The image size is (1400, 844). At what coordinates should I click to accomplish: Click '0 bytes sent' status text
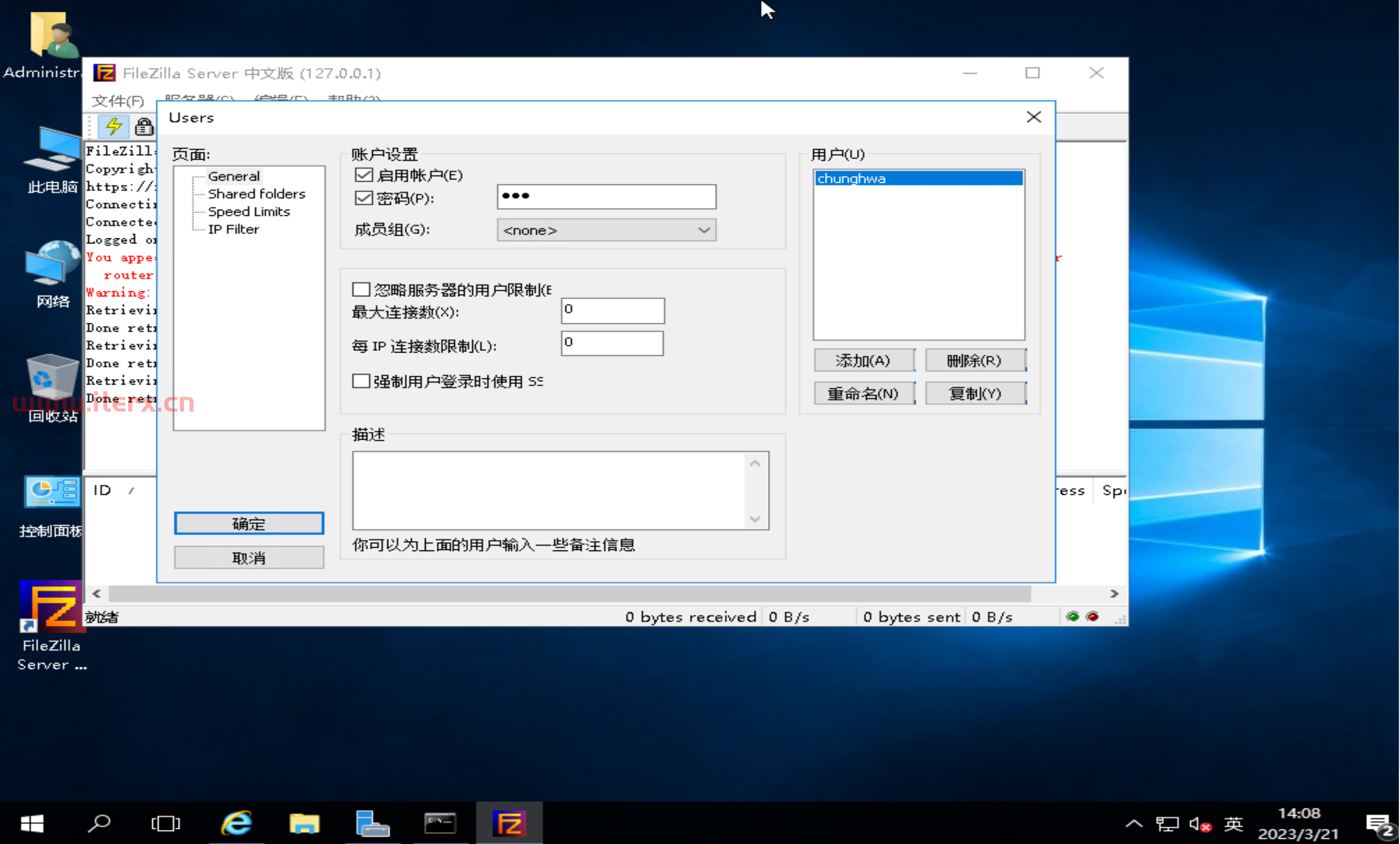tap(911, 617)
